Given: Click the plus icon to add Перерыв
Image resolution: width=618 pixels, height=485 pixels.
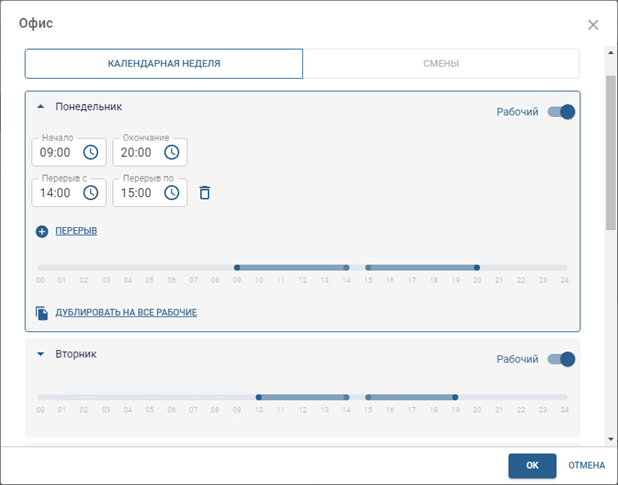Looking at the screenshot, I should click(x=42, y=231).
